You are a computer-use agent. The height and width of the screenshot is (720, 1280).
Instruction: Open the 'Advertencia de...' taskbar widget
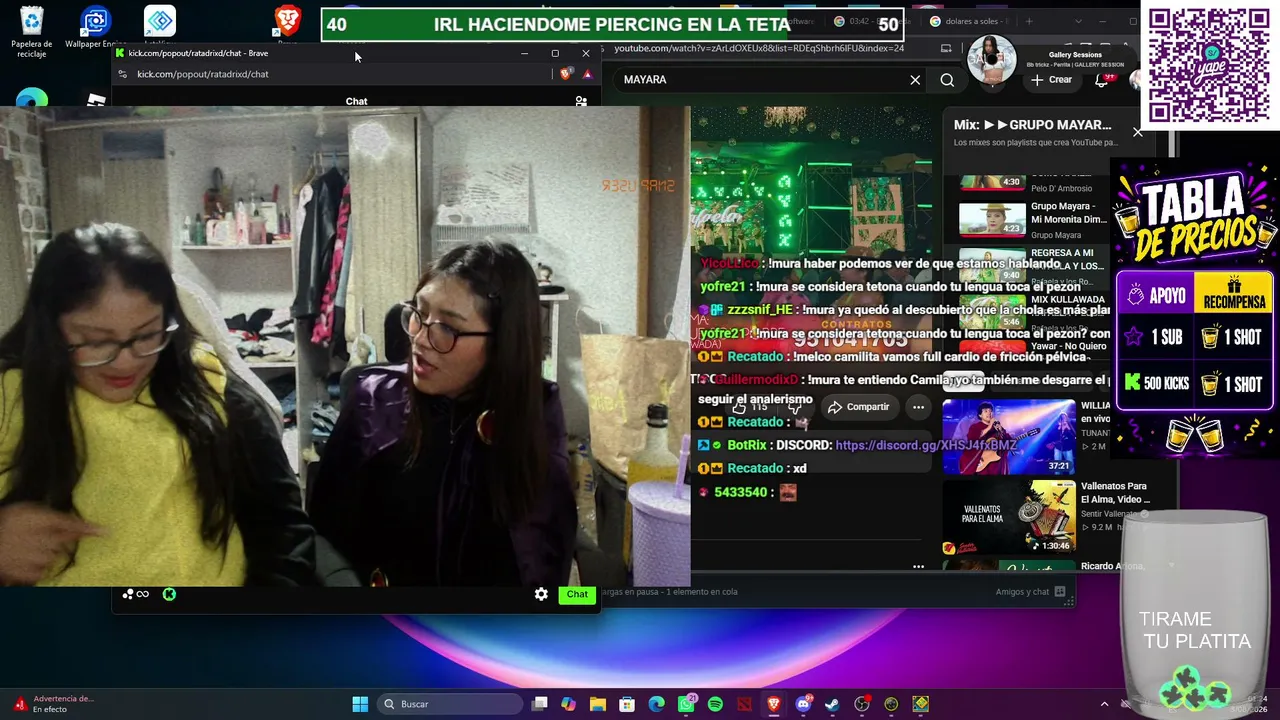[55, 704]
